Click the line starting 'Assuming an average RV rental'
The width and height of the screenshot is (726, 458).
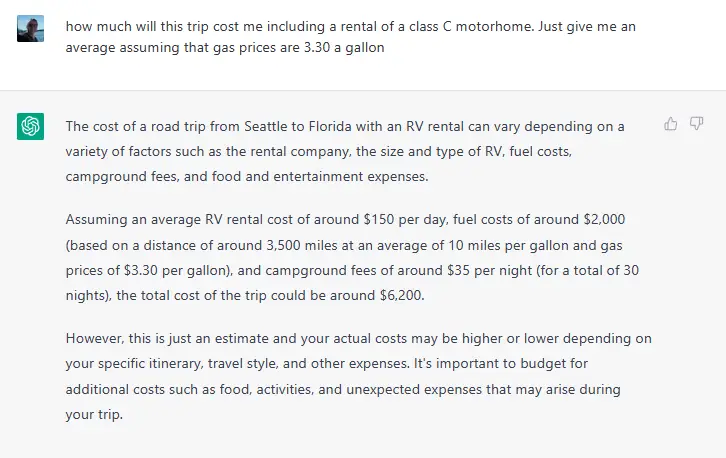345,219
